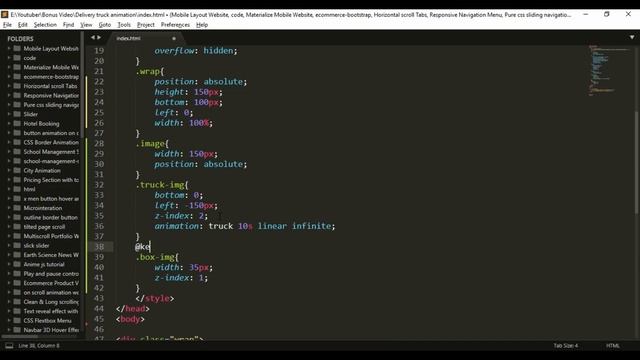Click the Pricing Section folder icon
The image size is (640, 360).
17,180
